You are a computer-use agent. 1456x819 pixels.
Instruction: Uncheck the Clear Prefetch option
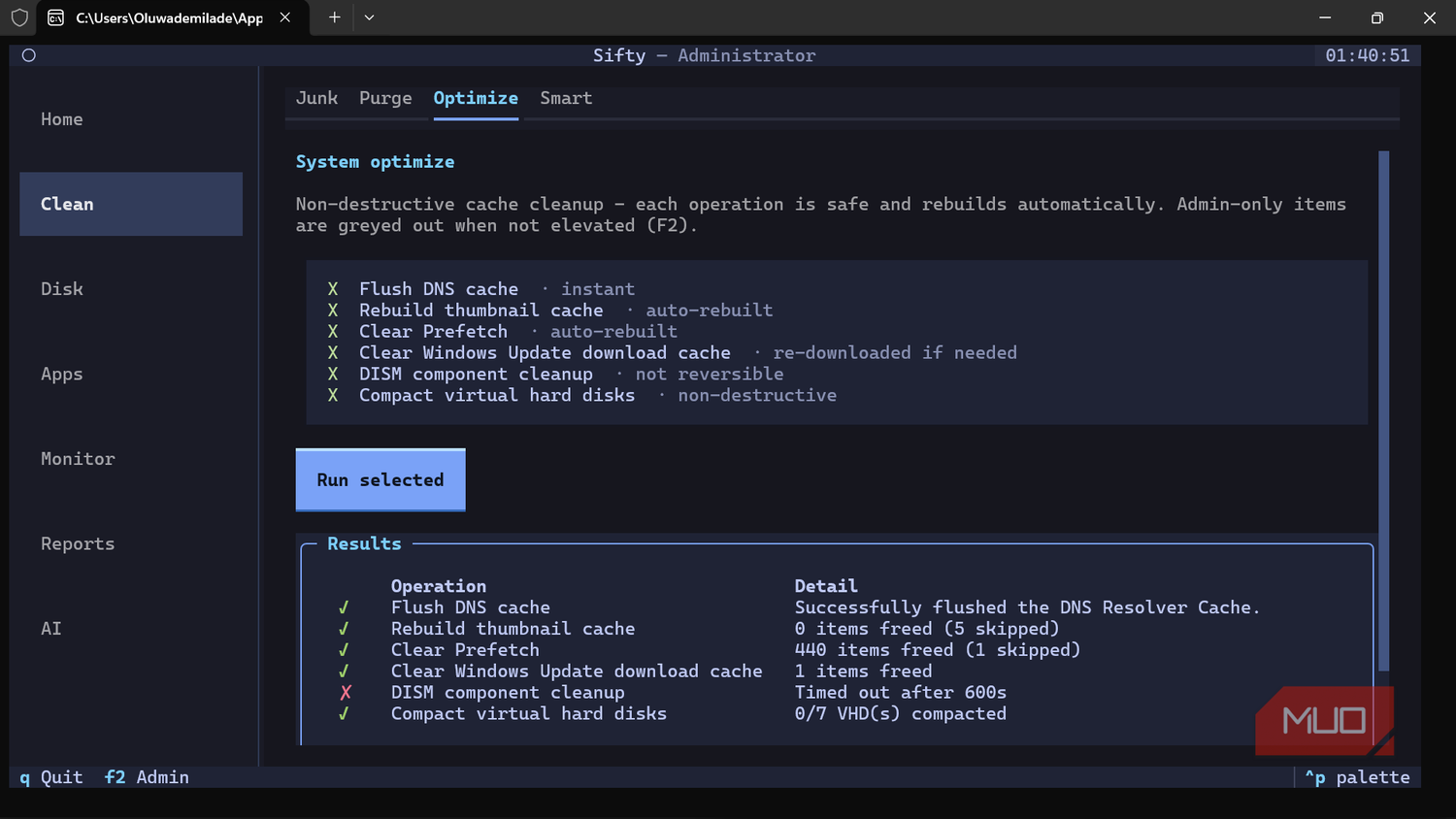pyautogui.click(x=333, y=332)
